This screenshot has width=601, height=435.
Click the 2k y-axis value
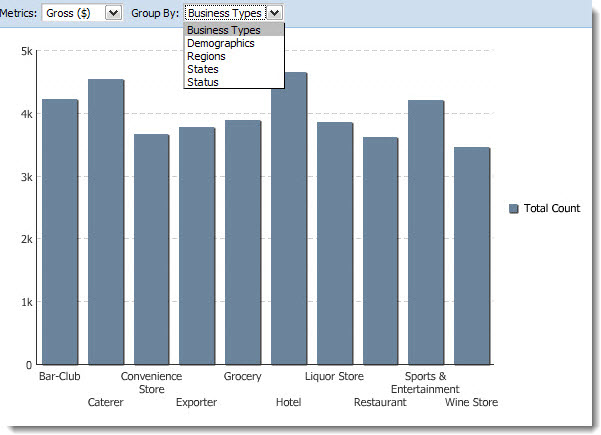[27, 239]
